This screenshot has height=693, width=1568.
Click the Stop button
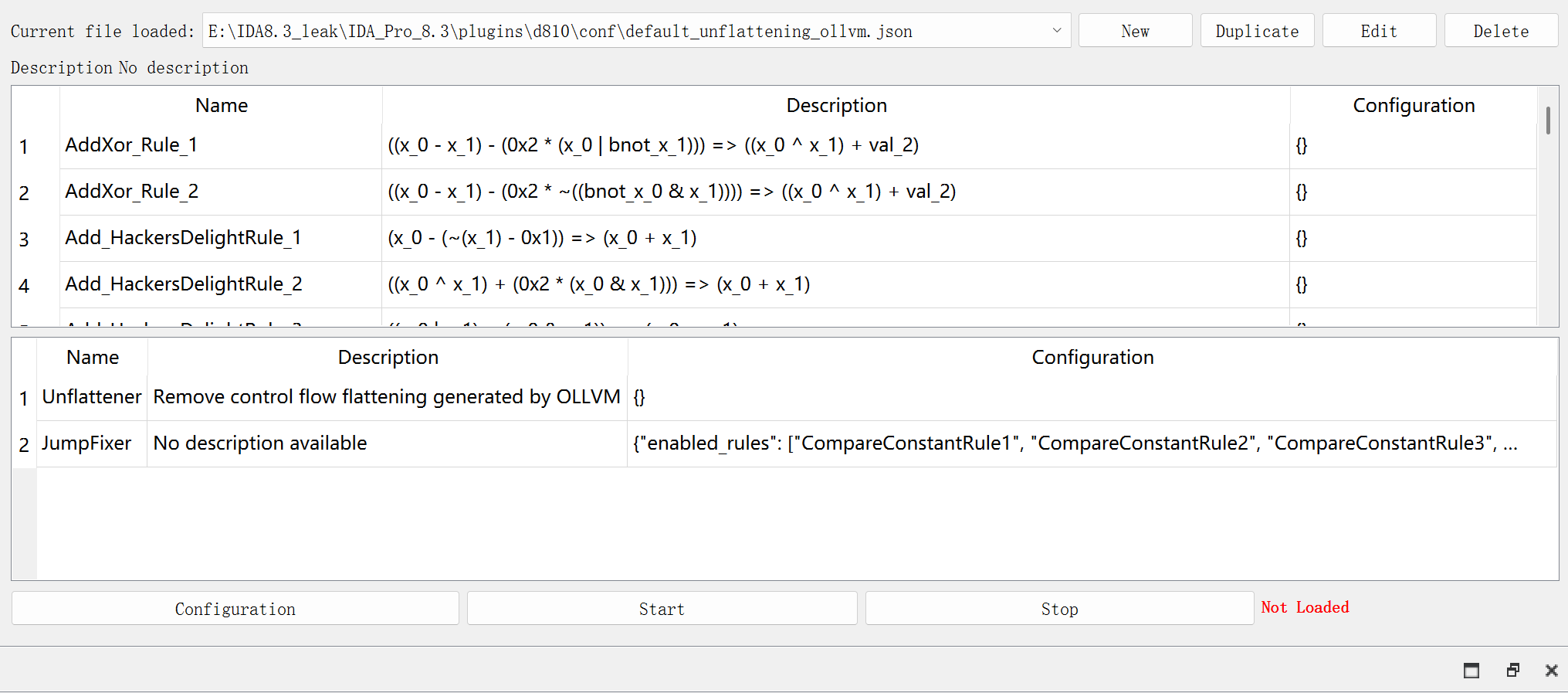click(1059, 609)
